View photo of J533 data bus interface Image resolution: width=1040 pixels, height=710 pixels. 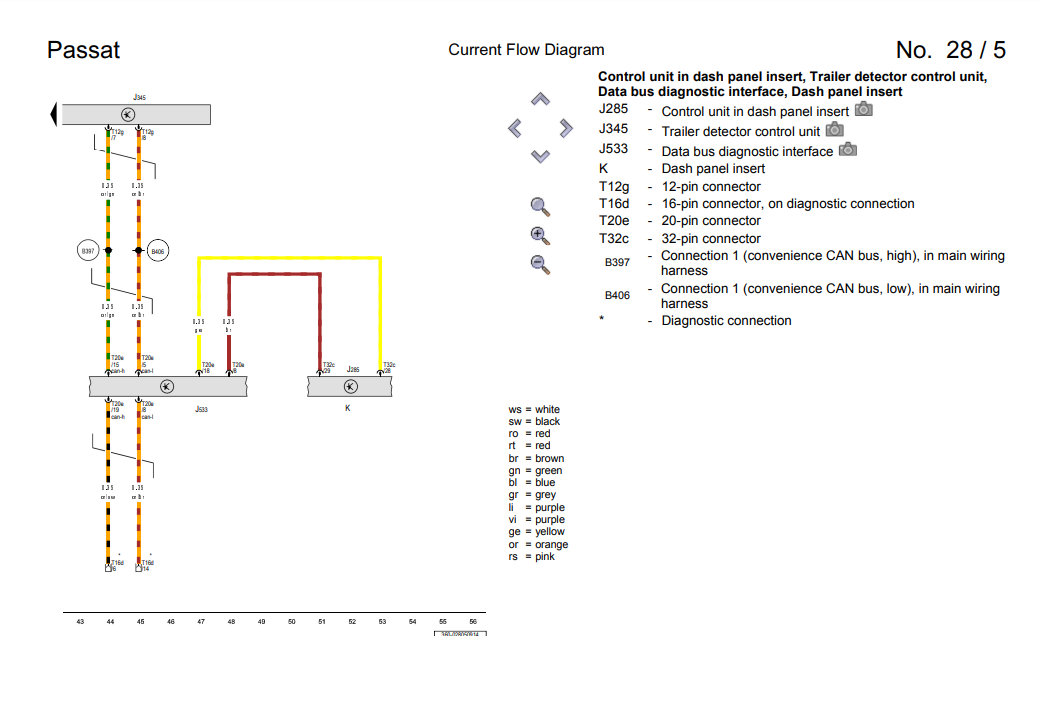pyautogui.click(x=847, y=150)
